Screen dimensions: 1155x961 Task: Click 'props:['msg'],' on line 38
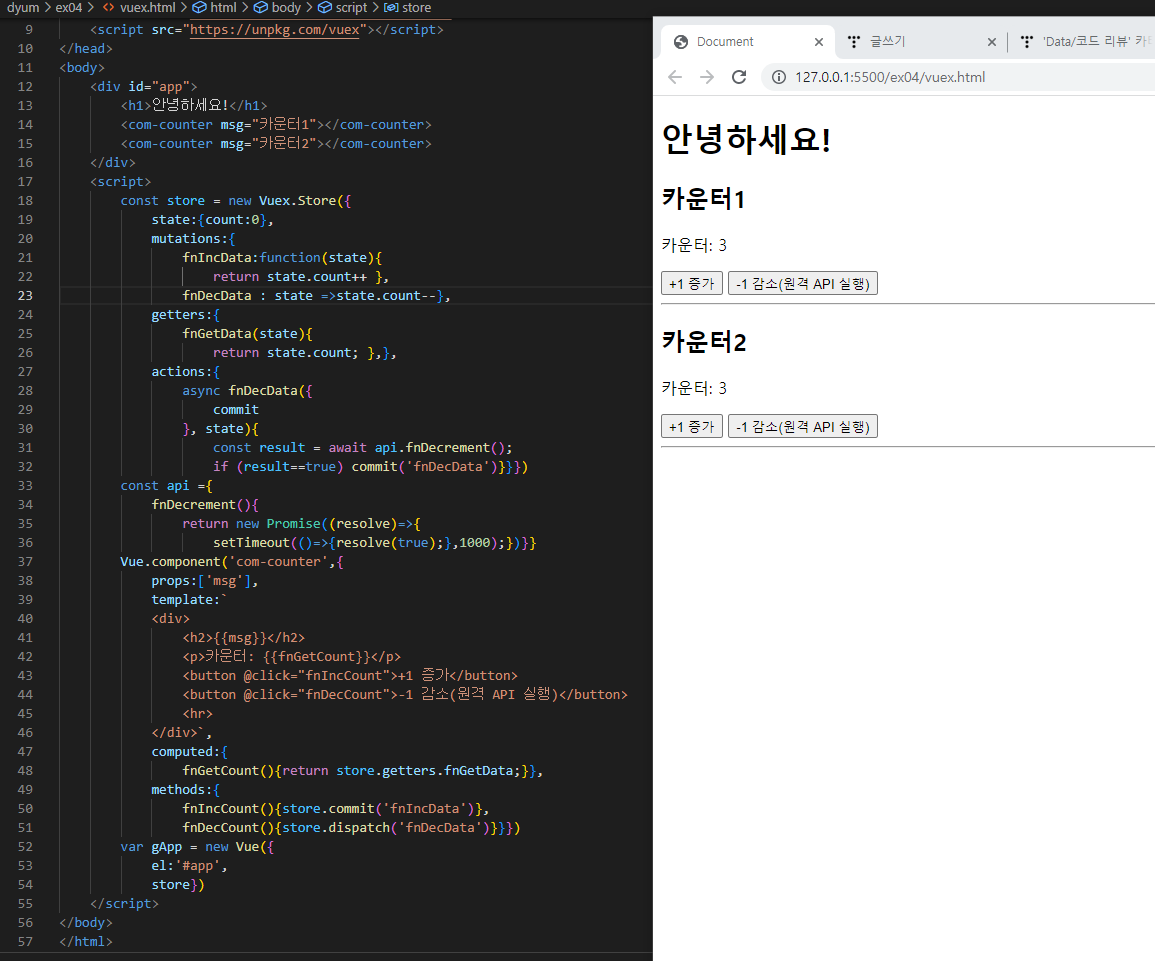coord(205,581)
